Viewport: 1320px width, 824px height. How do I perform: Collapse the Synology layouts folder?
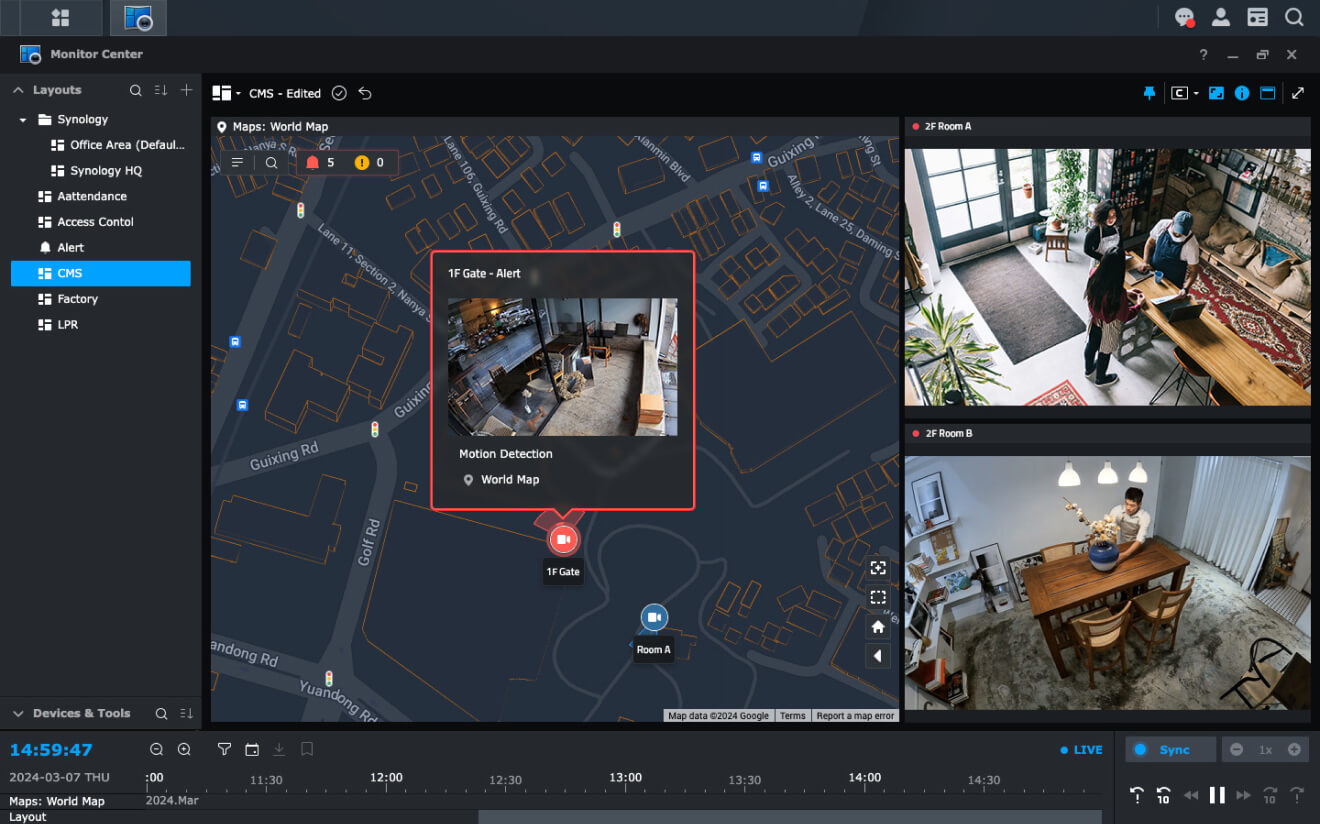pos(23,119)
